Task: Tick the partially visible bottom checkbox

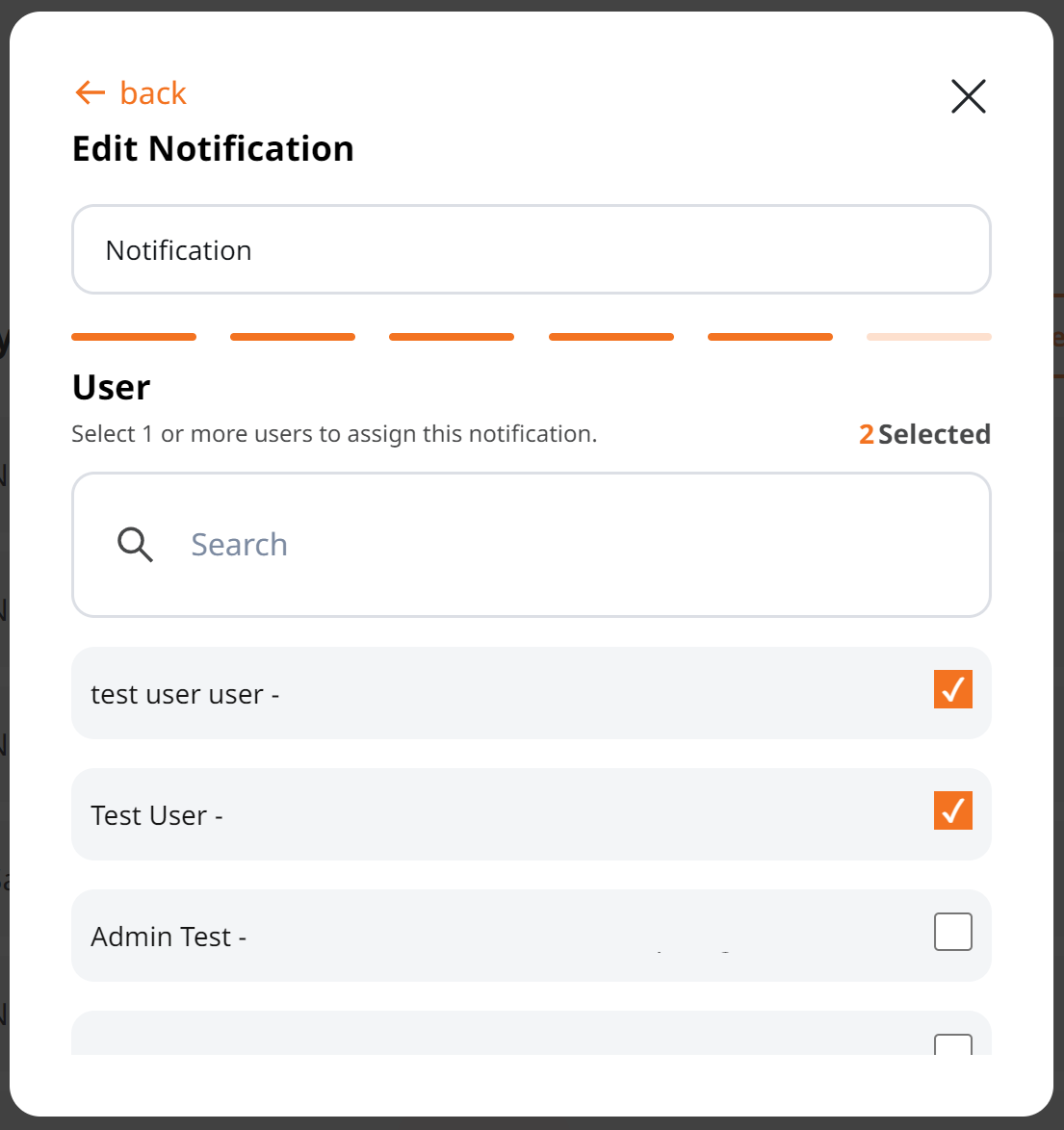Action: coord(953,1044)
